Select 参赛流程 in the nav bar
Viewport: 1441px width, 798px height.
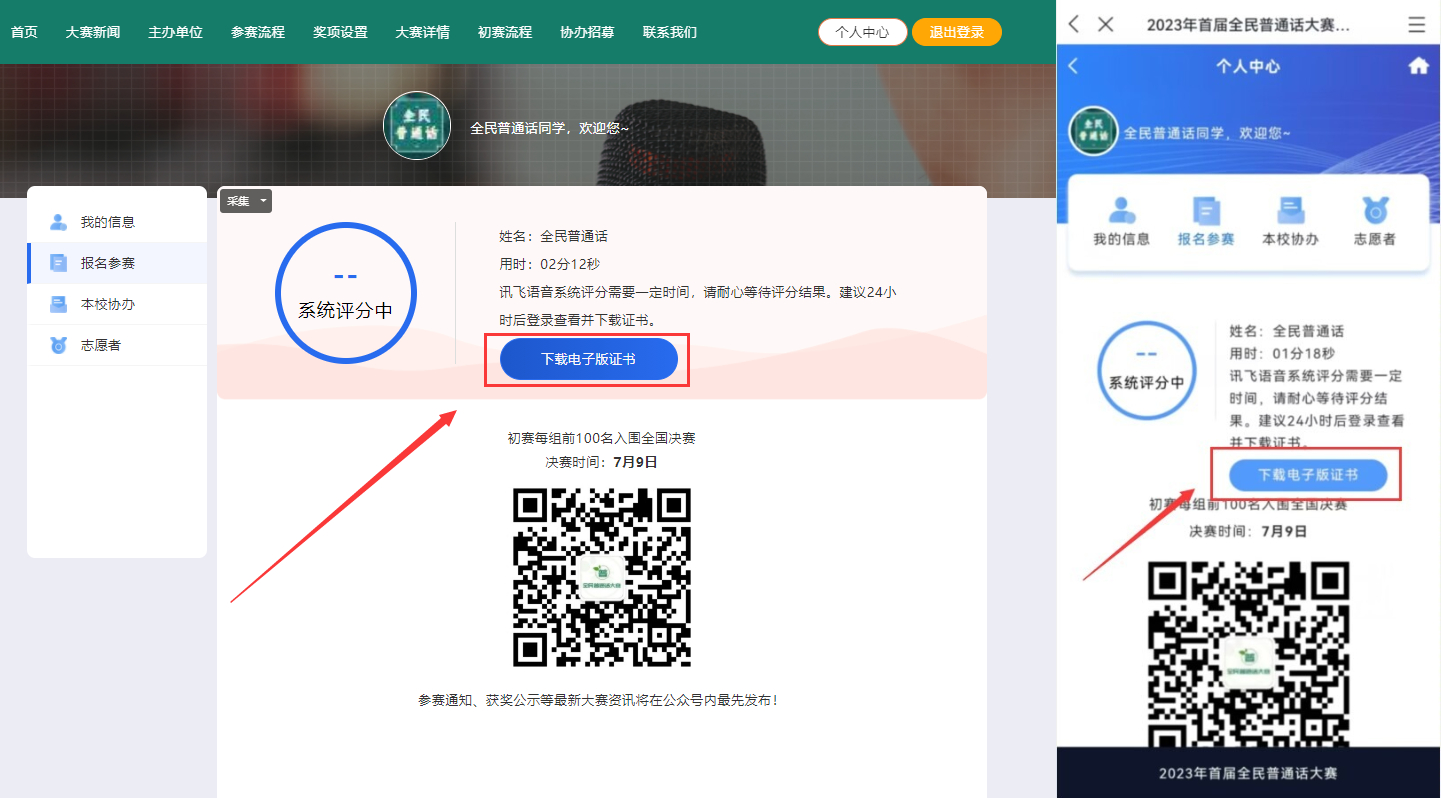pyautogui.click(x=258, y=32)
